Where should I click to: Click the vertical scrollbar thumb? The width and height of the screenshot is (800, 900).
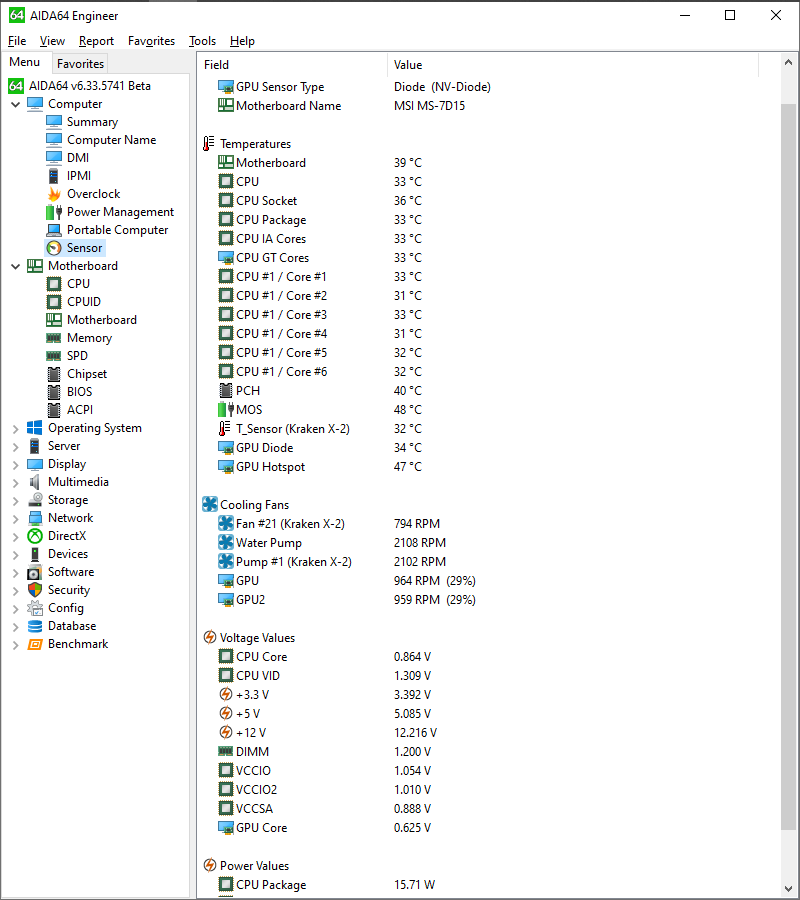point(788,467)
